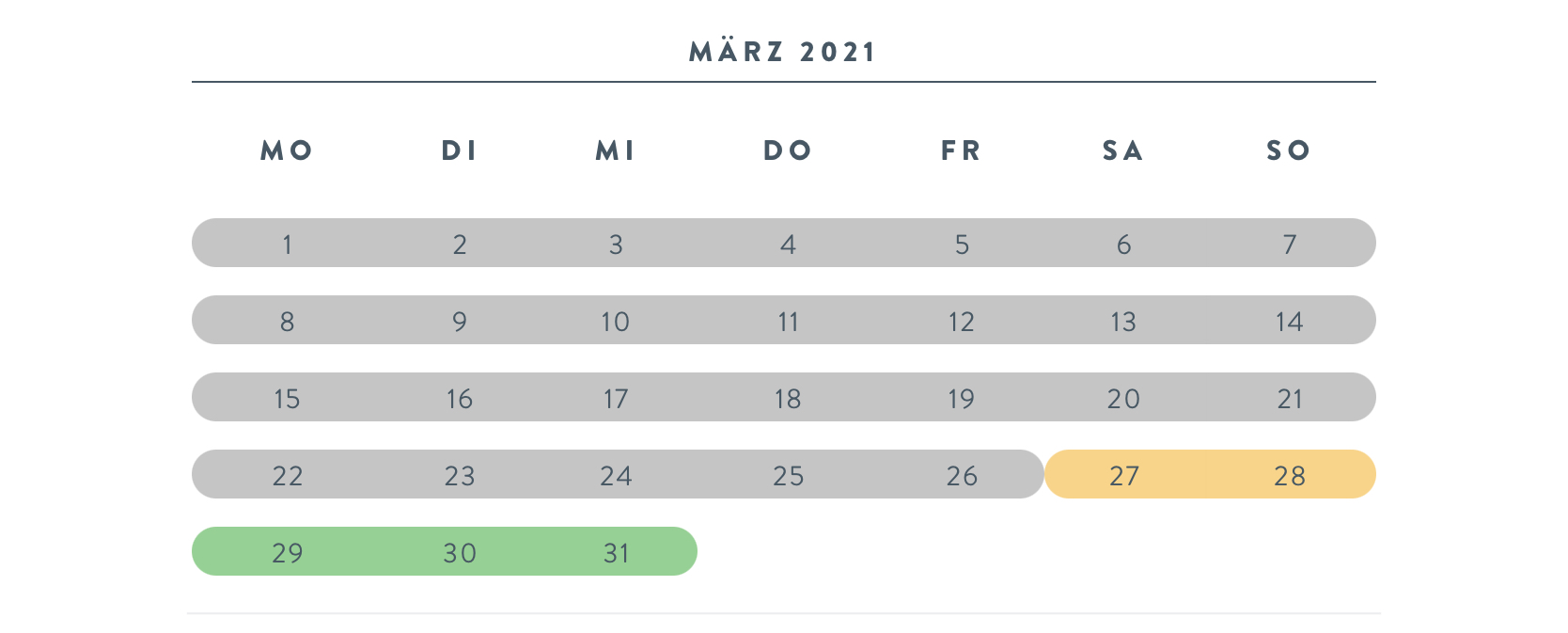Image resolution: width=1568 pixels, height=633 pixels.
Task: Choose date 22 on Monday
Action: point(287,476)
